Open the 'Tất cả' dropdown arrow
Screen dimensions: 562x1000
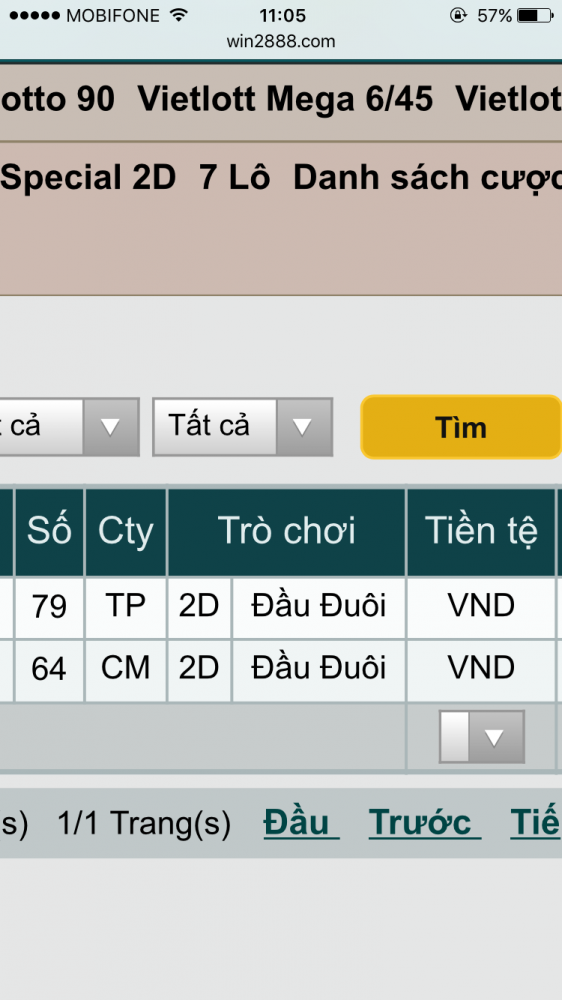tap(304, 427)
